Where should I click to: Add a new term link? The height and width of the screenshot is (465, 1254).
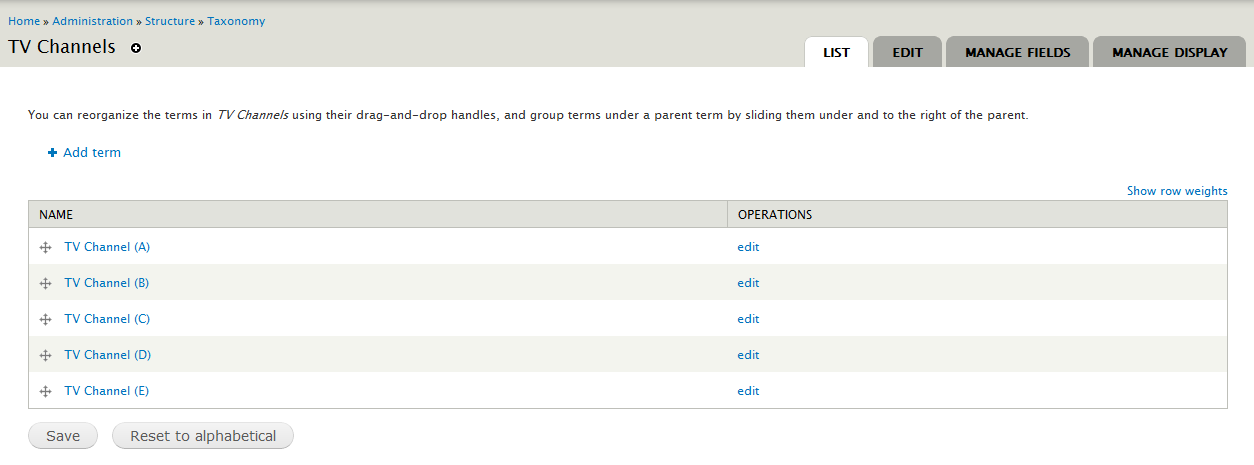[x=91, y=153]
